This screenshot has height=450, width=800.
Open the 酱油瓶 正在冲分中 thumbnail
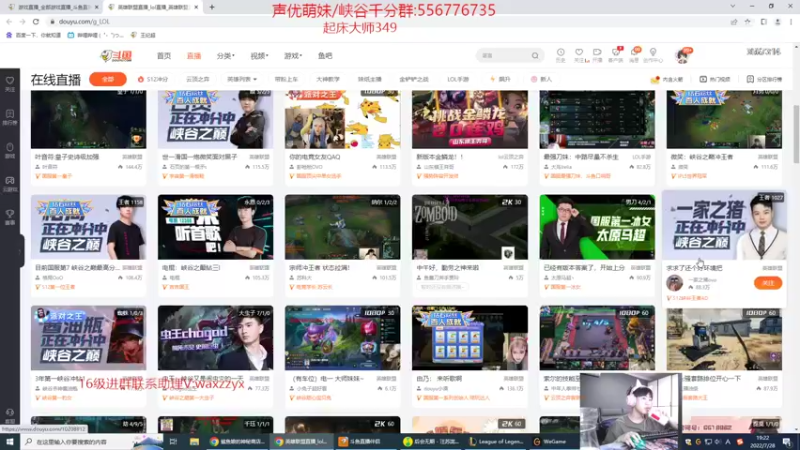pos(88,338)
